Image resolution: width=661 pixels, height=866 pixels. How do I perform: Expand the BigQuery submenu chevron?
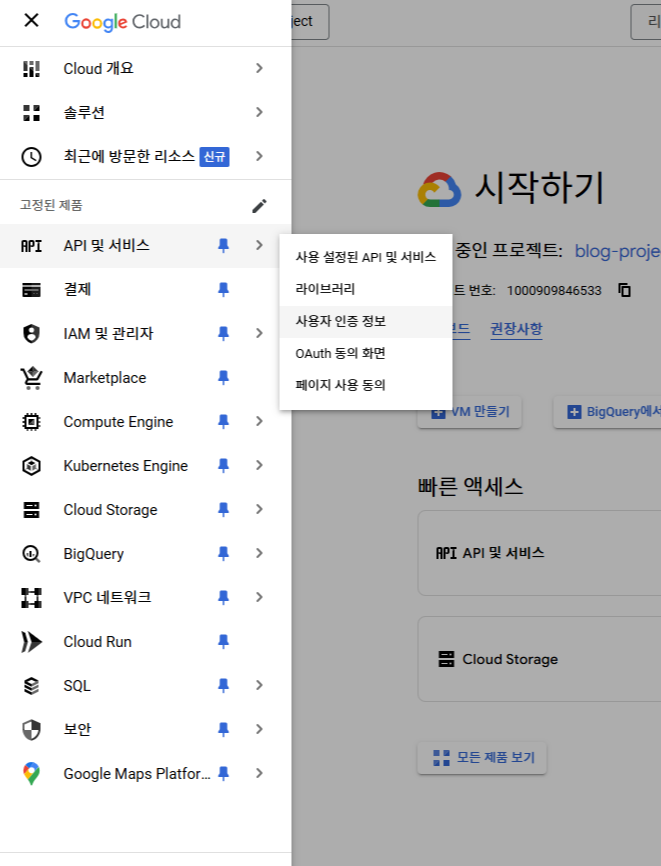click(259, 553)
